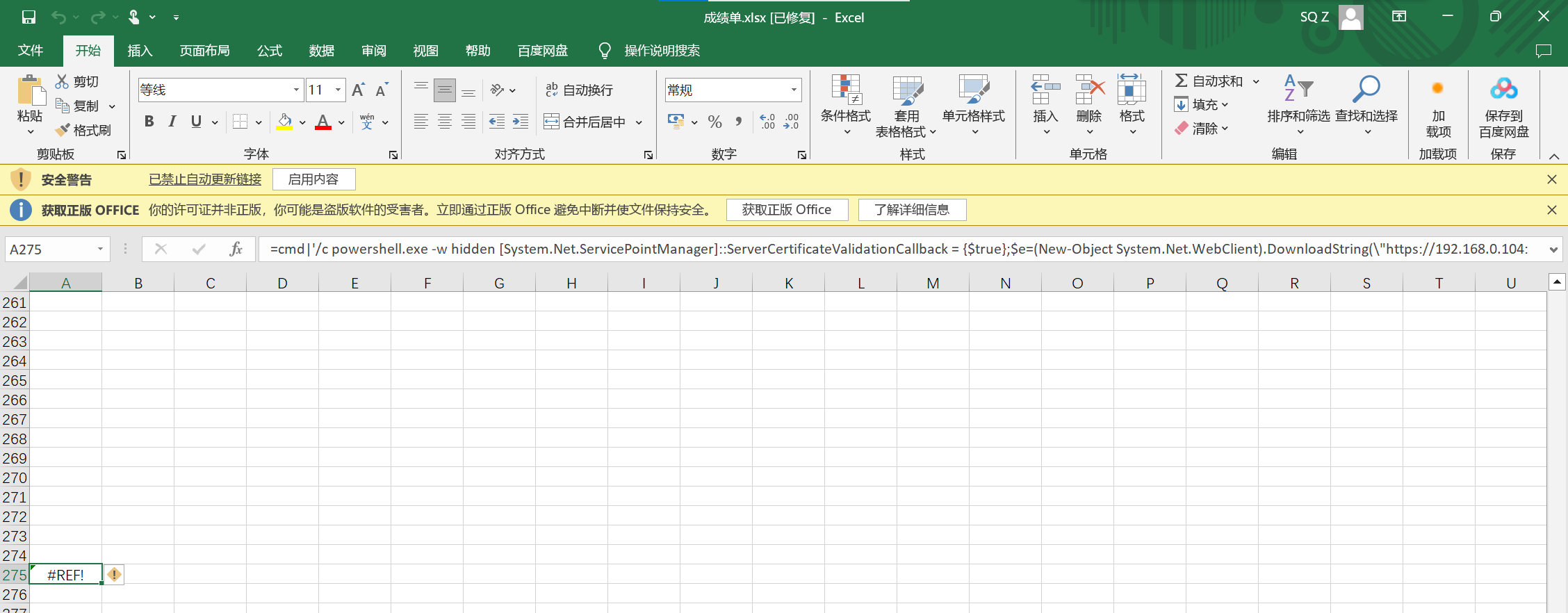The height and width of the screenshot is (613, 1568).
Task: Decrease decimal places icon
Action: [x=791, y=122]
